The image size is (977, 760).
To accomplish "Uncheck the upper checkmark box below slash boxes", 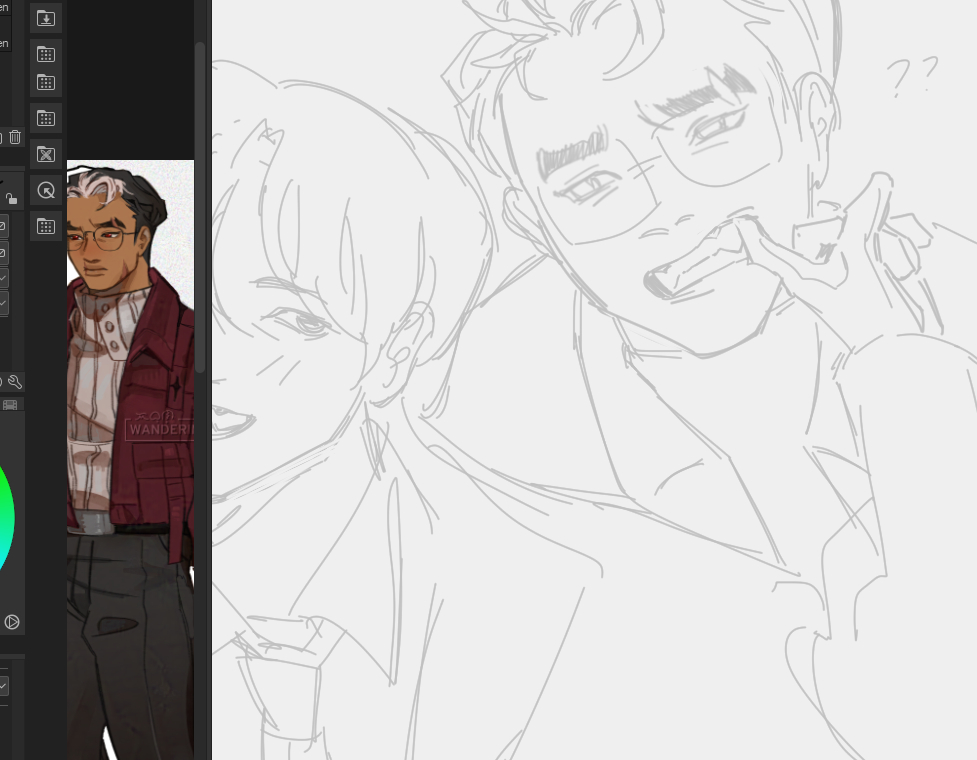I will click(3, 277).
